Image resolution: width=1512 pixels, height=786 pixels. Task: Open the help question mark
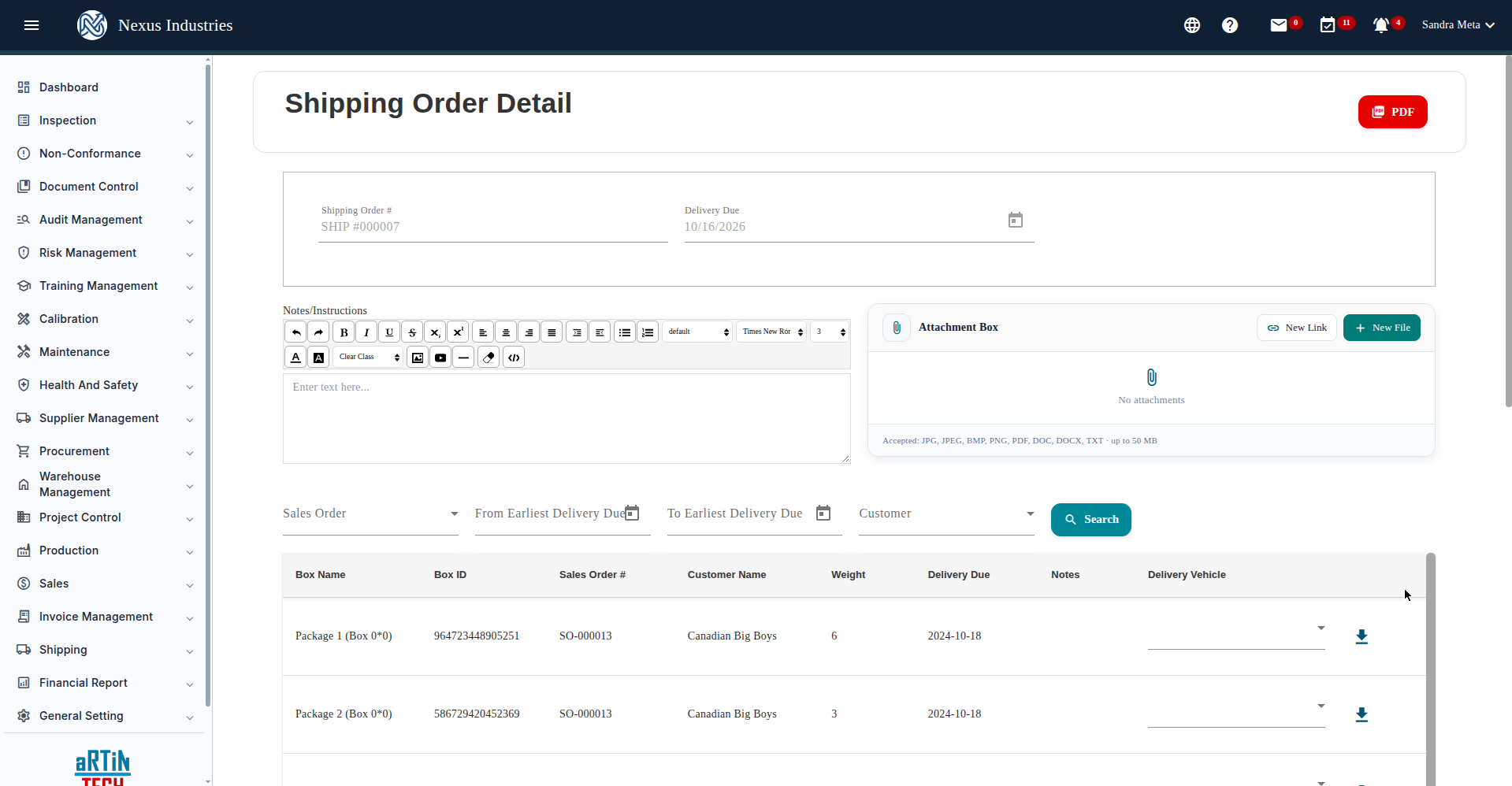pos(1230,25)
